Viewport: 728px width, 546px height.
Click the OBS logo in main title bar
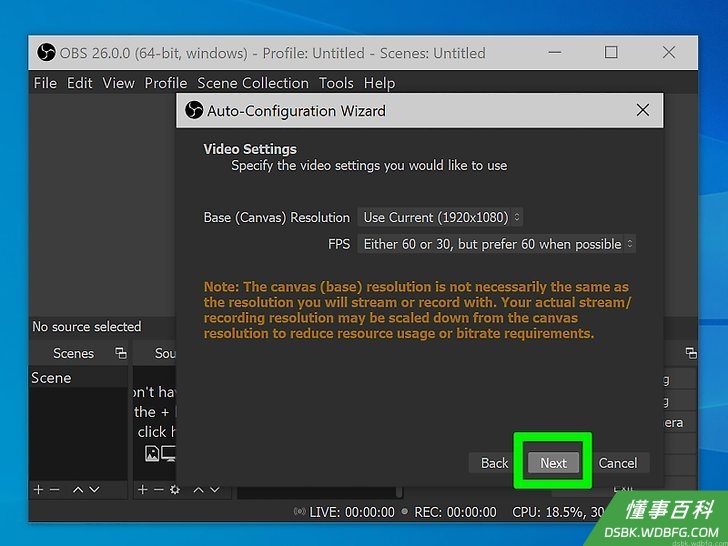coord(46,52)
